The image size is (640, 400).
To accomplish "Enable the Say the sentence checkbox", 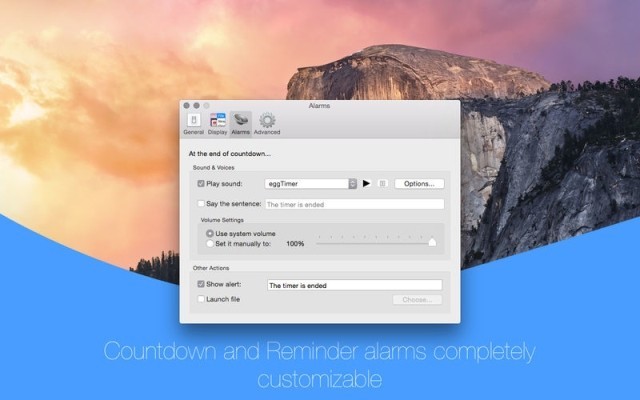I will tap(201, 204).
